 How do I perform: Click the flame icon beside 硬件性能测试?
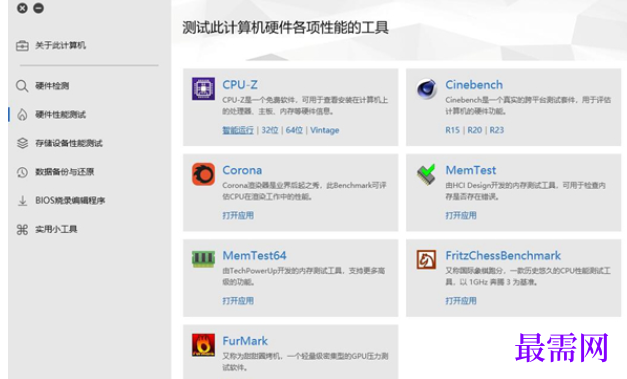tap(22, 115)
